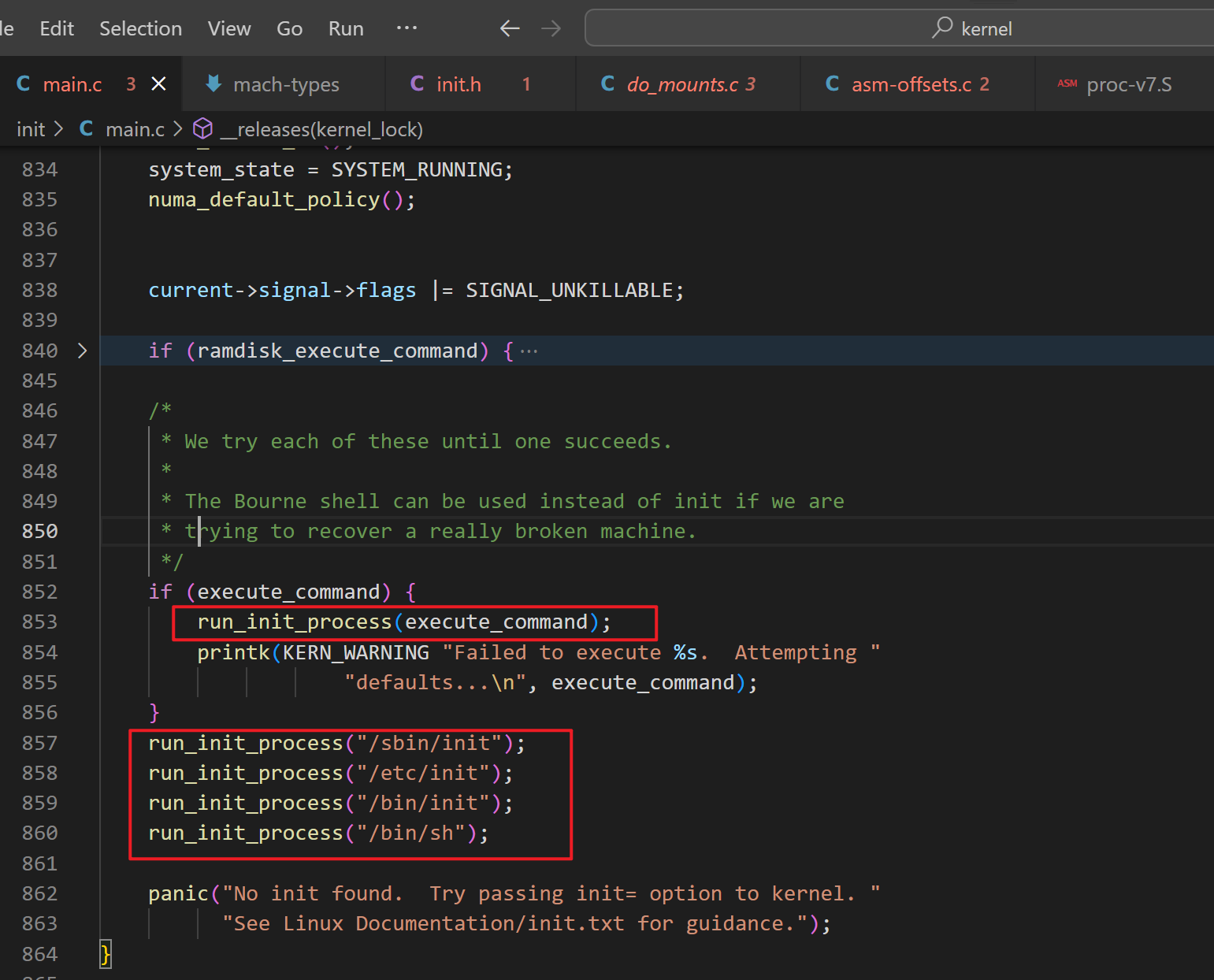Click the search magnifier icon
This screenshot has width=1214, height=980.
point(942,28)
